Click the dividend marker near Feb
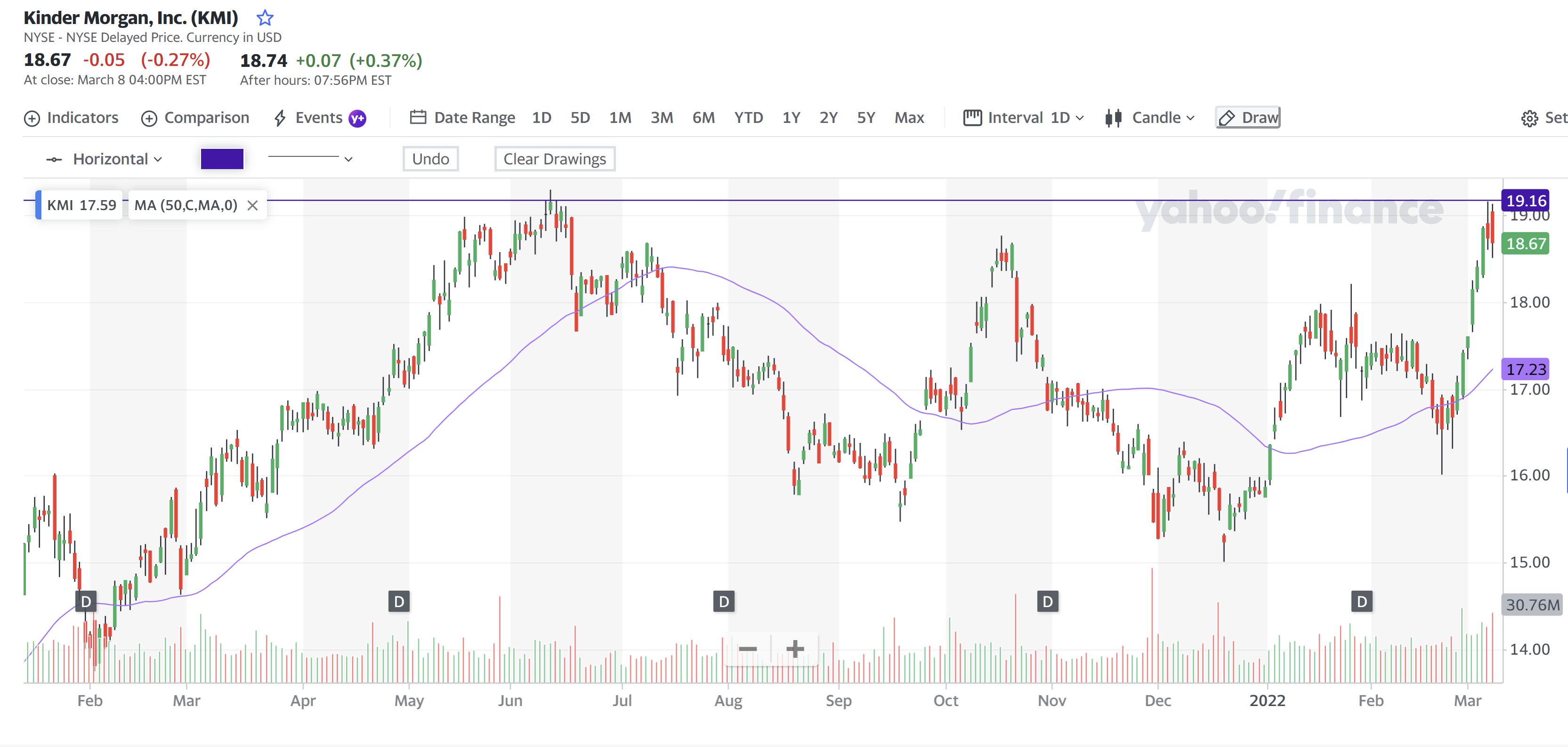 click(86, 601)
